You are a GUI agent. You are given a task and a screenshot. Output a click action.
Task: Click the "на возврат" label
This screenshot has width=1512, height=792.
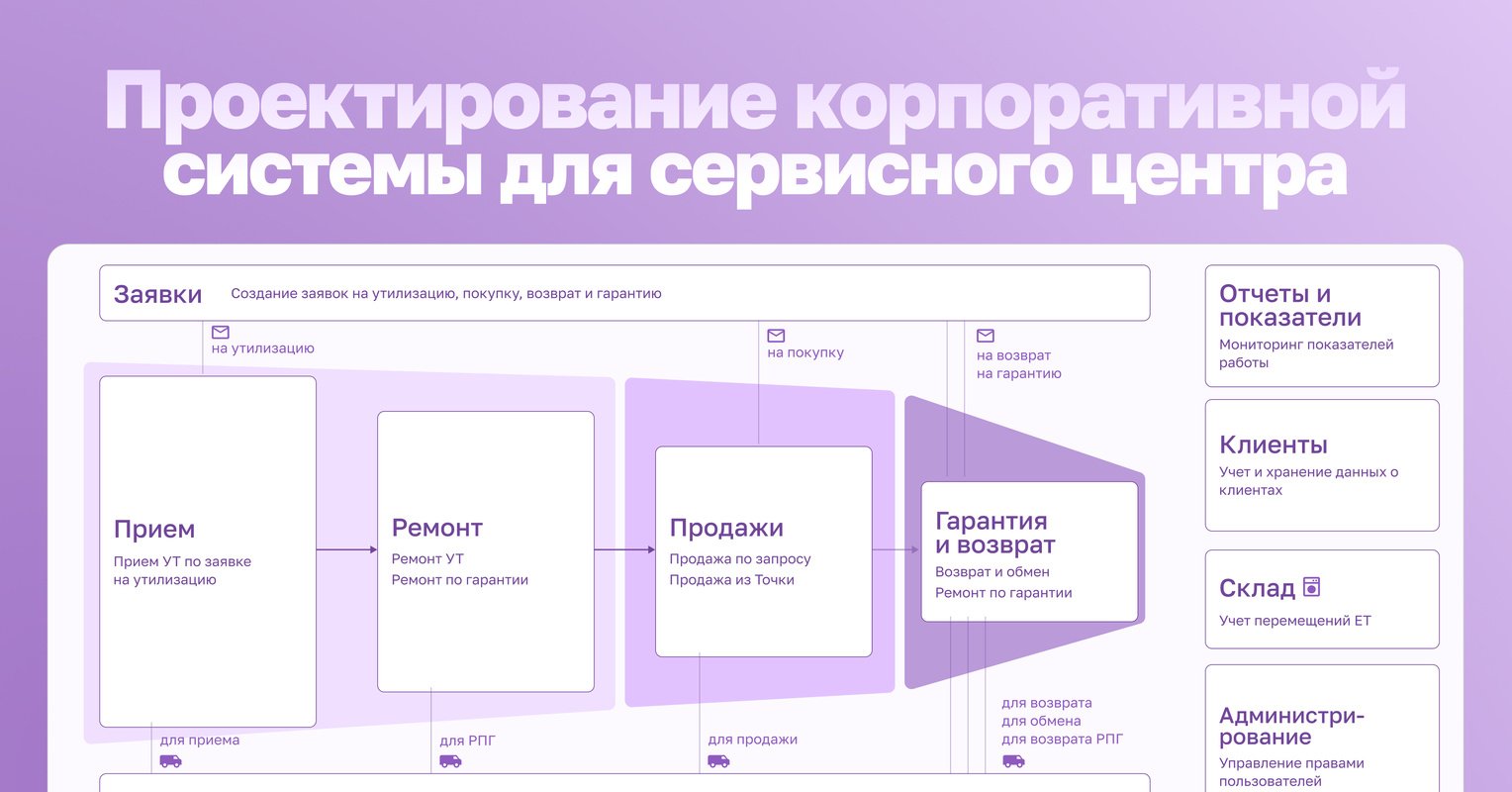click(x=1013, y=355)
